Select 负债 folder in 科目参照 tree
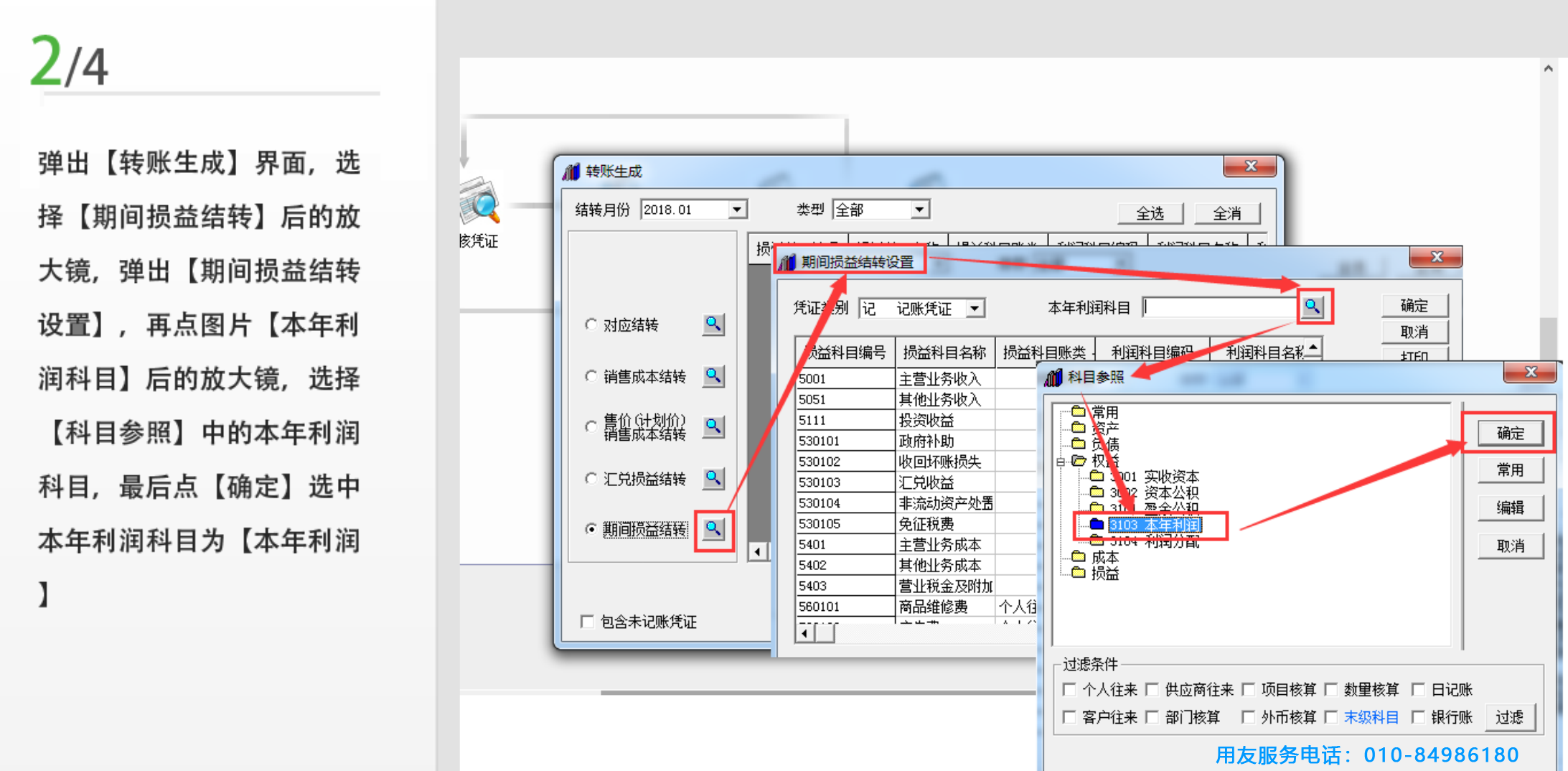 1104,444
